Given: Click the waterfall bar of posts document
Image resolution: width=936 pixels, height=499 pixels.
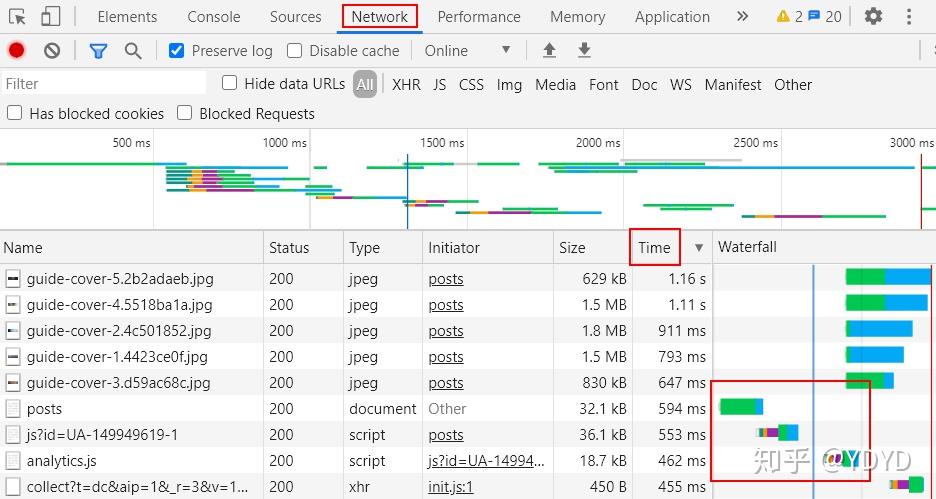Looking at the screenshot, I should tap(741, 407).
